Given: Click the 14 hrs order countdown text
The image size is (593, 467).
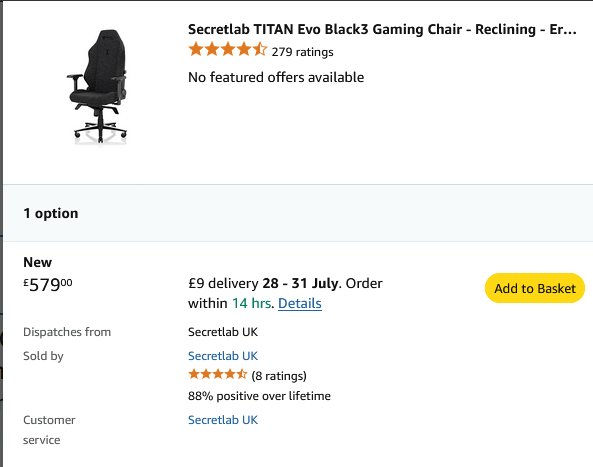Looking at the screenshot, I should point(251,303).
